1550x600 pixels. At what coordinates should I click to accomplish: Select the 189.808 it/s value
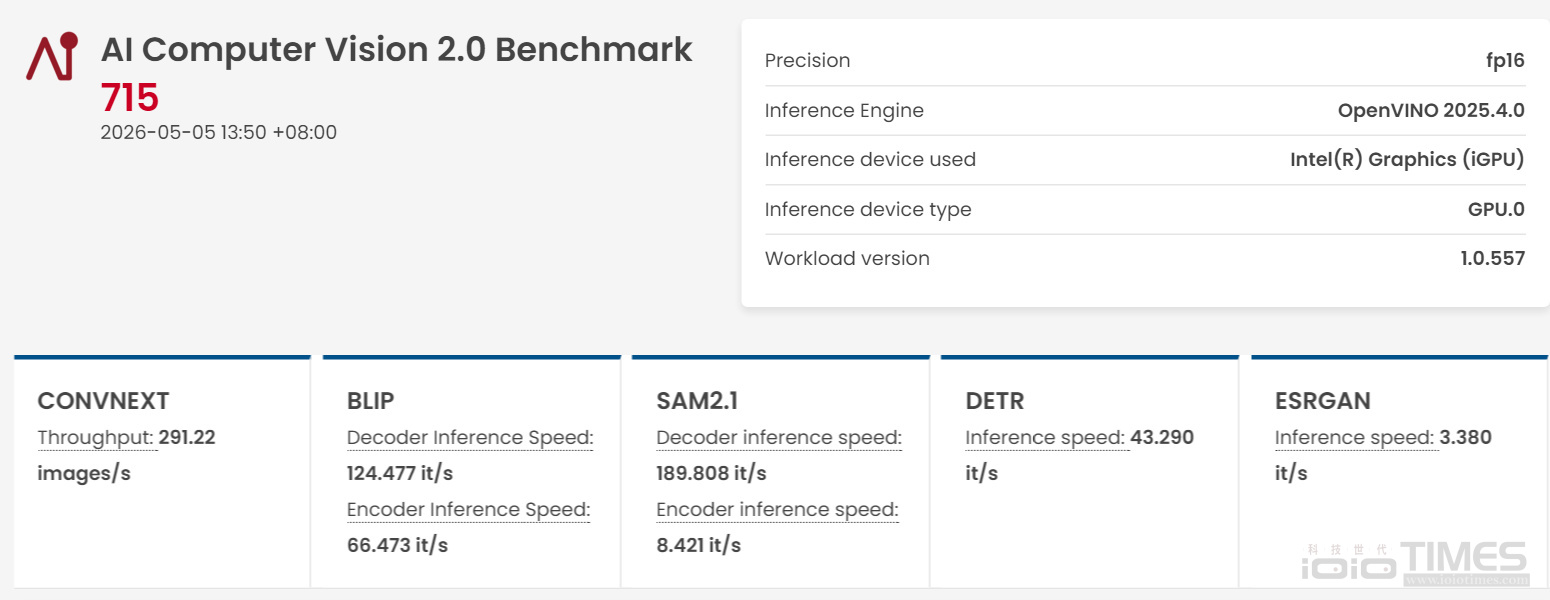(x=711, y=474)
